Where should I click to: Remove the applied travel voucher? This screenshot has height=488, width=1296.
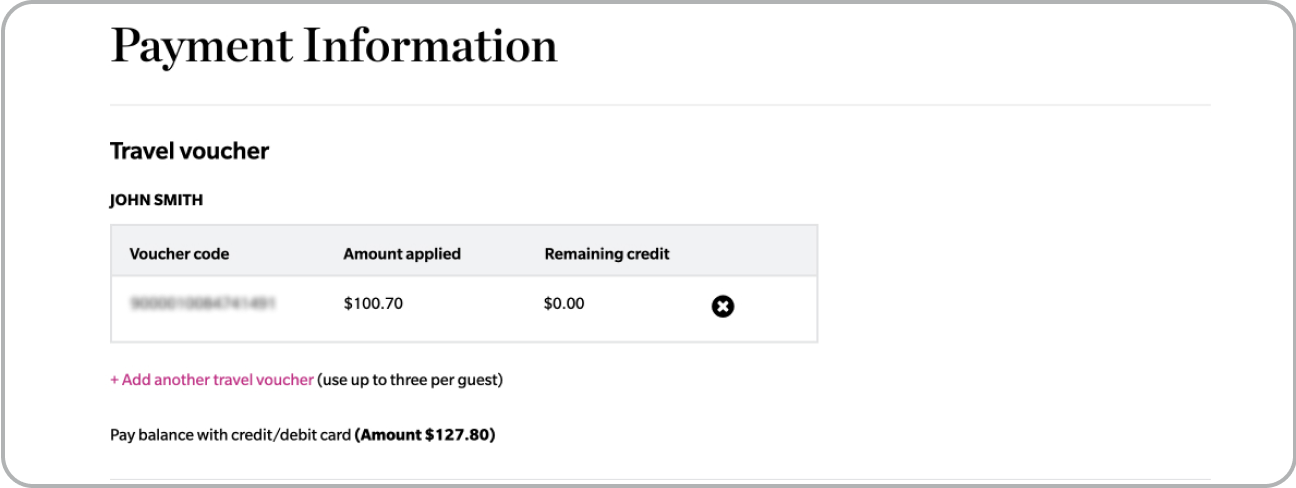(722, 307)
